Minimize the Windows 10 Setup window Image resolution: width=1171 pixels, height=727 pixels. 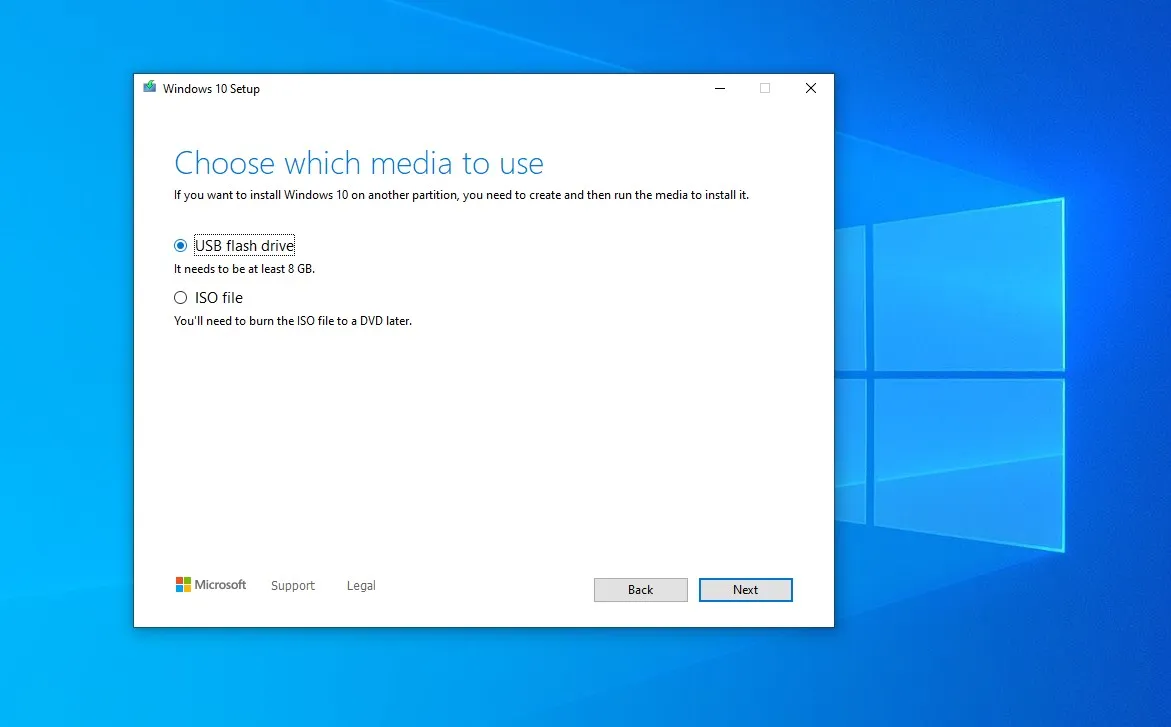(x=720, y=88)
